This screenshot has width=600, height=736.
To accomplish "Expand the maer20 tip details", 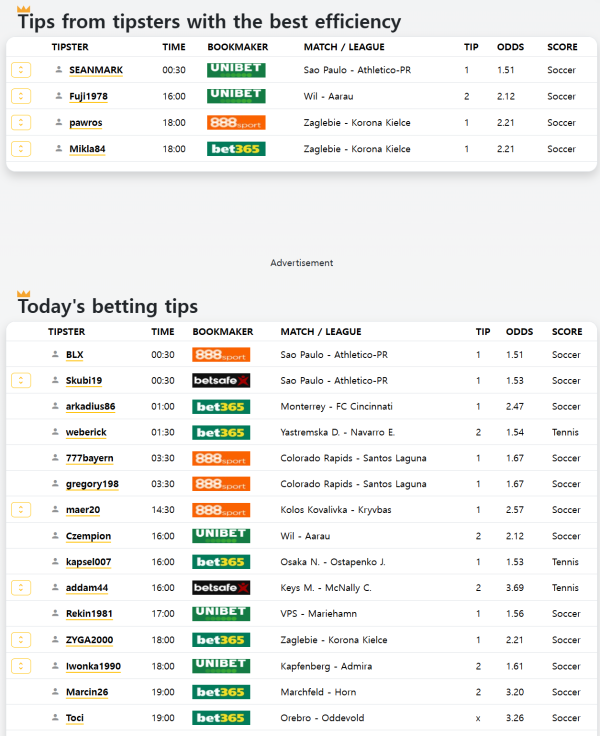I will point(21,510).
